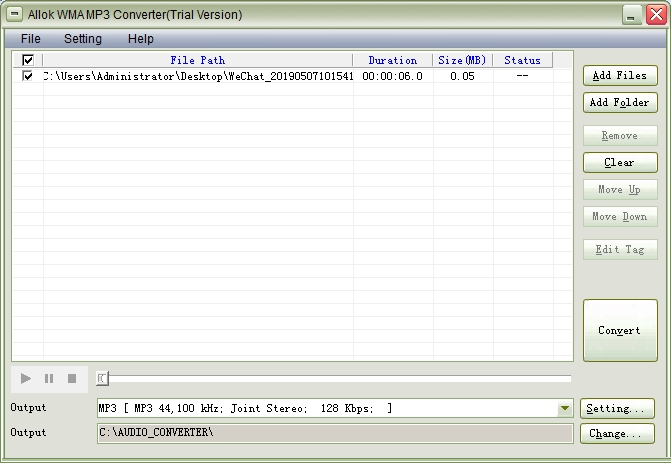671x463 pixels.
Task: Sort by the Duration column header
Action: 393,60
